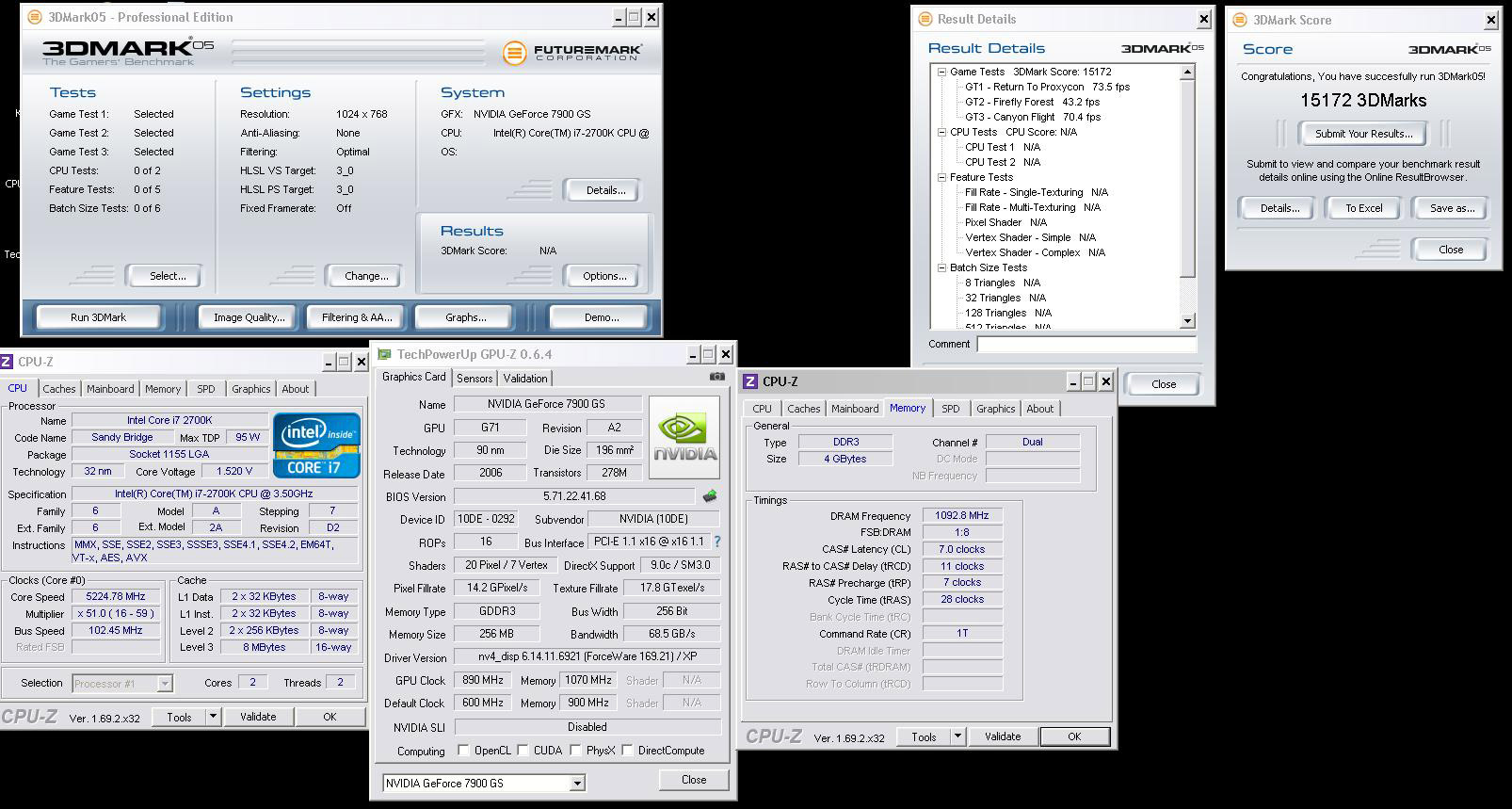Image resolution: width=1512 pixels, height=809 pixels.
Task: Open Tools dropdown arrow in CPU-Z Memory window
Action: [x=957, y=736]
